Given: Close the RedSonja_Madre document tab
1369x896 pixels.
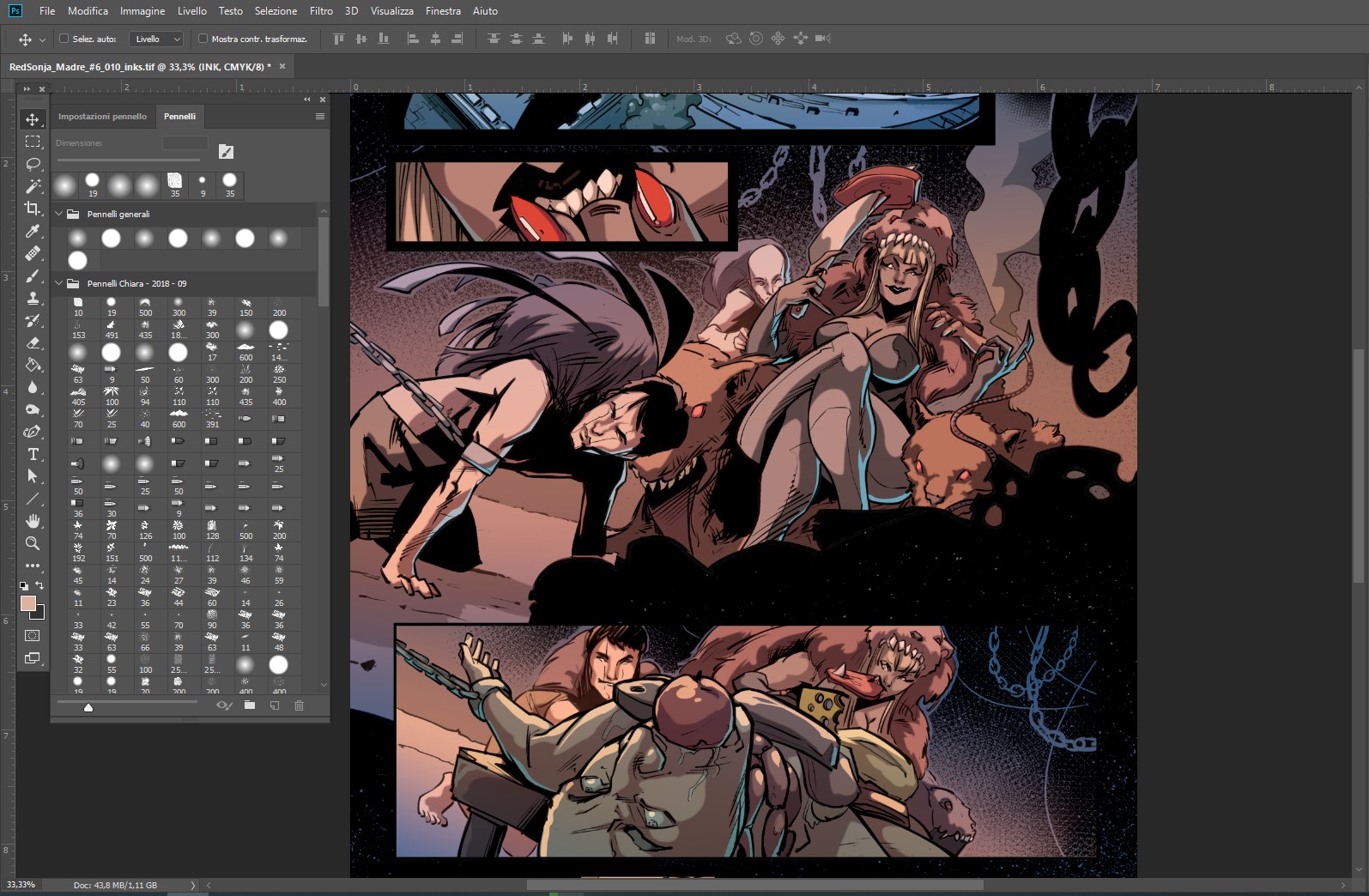Looking at the screenshot, I should (282, 66).
